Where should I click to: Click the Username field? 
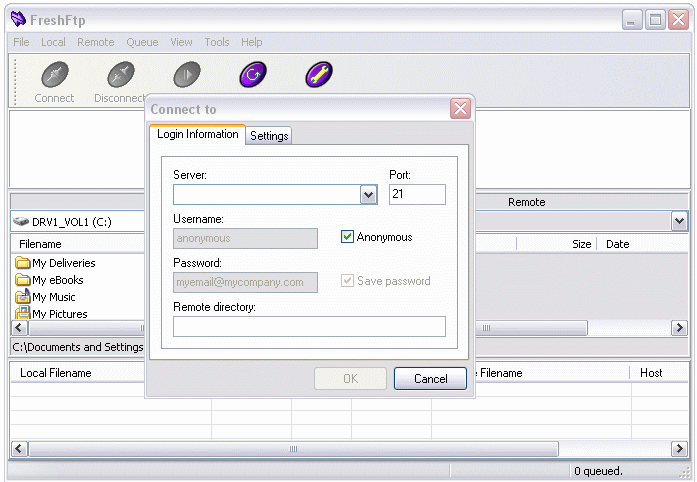[245, 238]
